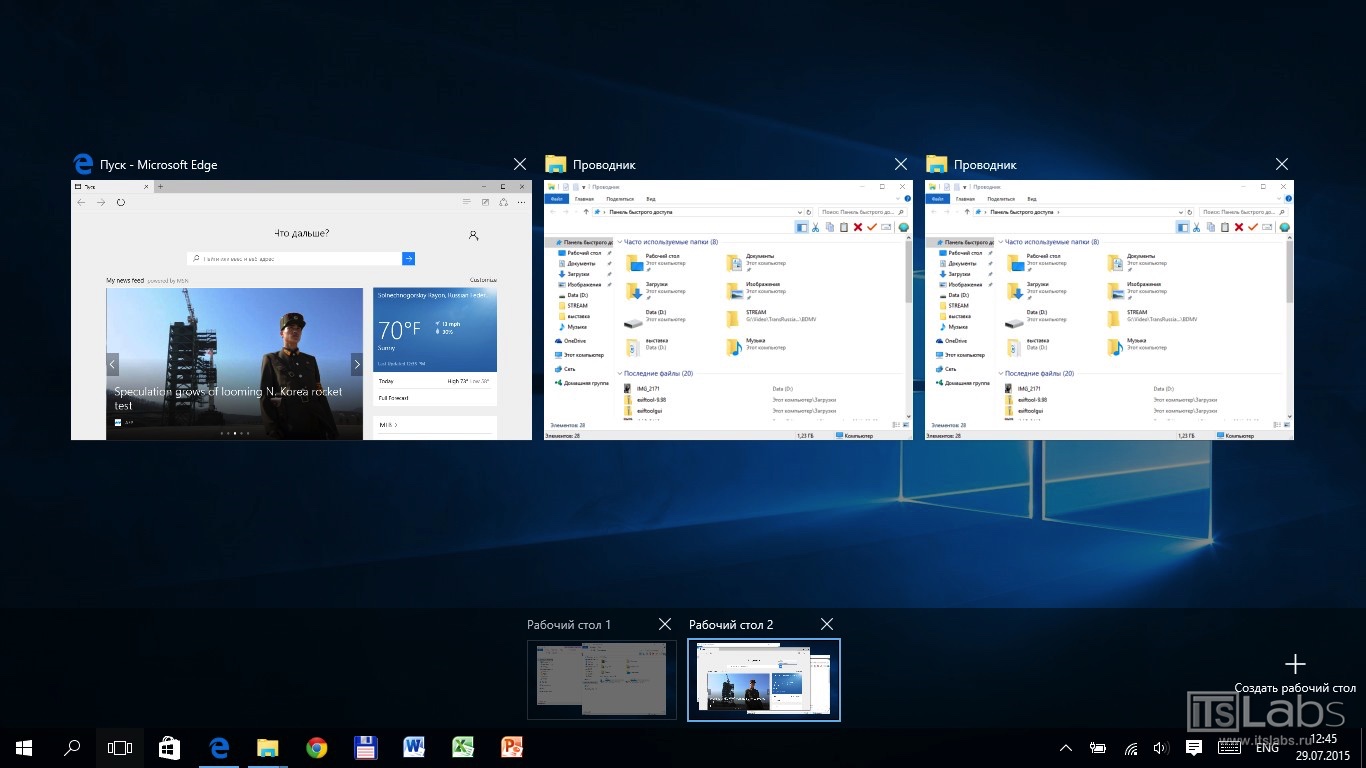Open the blue floppy disk taskbar app
1366x768 pixels.
click(365, 747)
